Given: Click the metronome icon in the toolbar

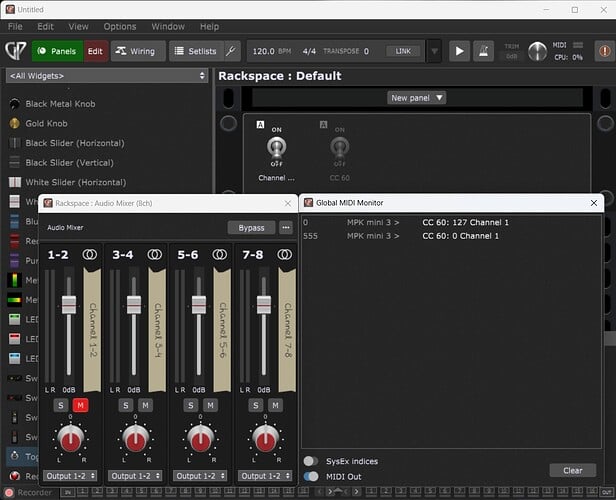Looking at the screenshot, I should point(483,51).
